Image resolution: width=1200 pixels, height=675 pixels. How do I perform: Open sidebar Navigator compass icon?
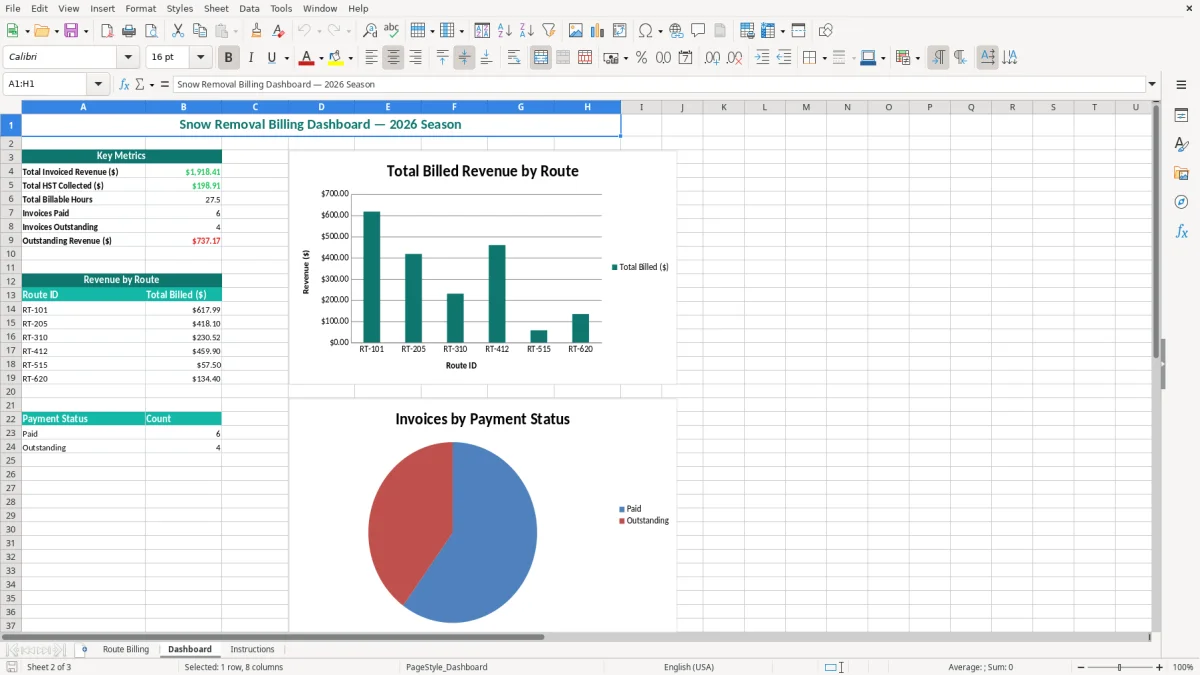pos(1181,202)
